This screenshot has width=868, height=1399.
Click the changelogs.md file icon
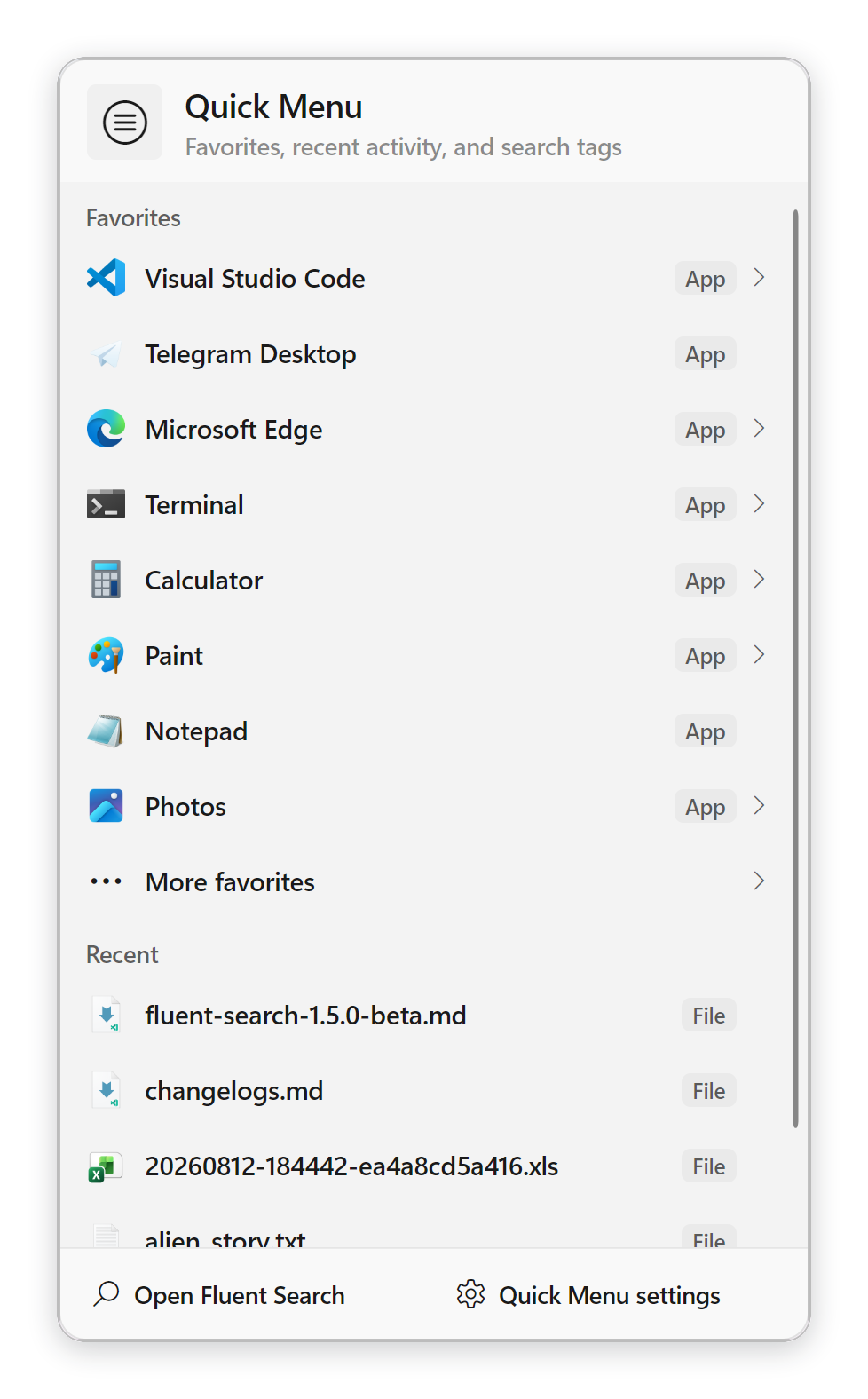pyautogui.click(x=107, y=1090)
